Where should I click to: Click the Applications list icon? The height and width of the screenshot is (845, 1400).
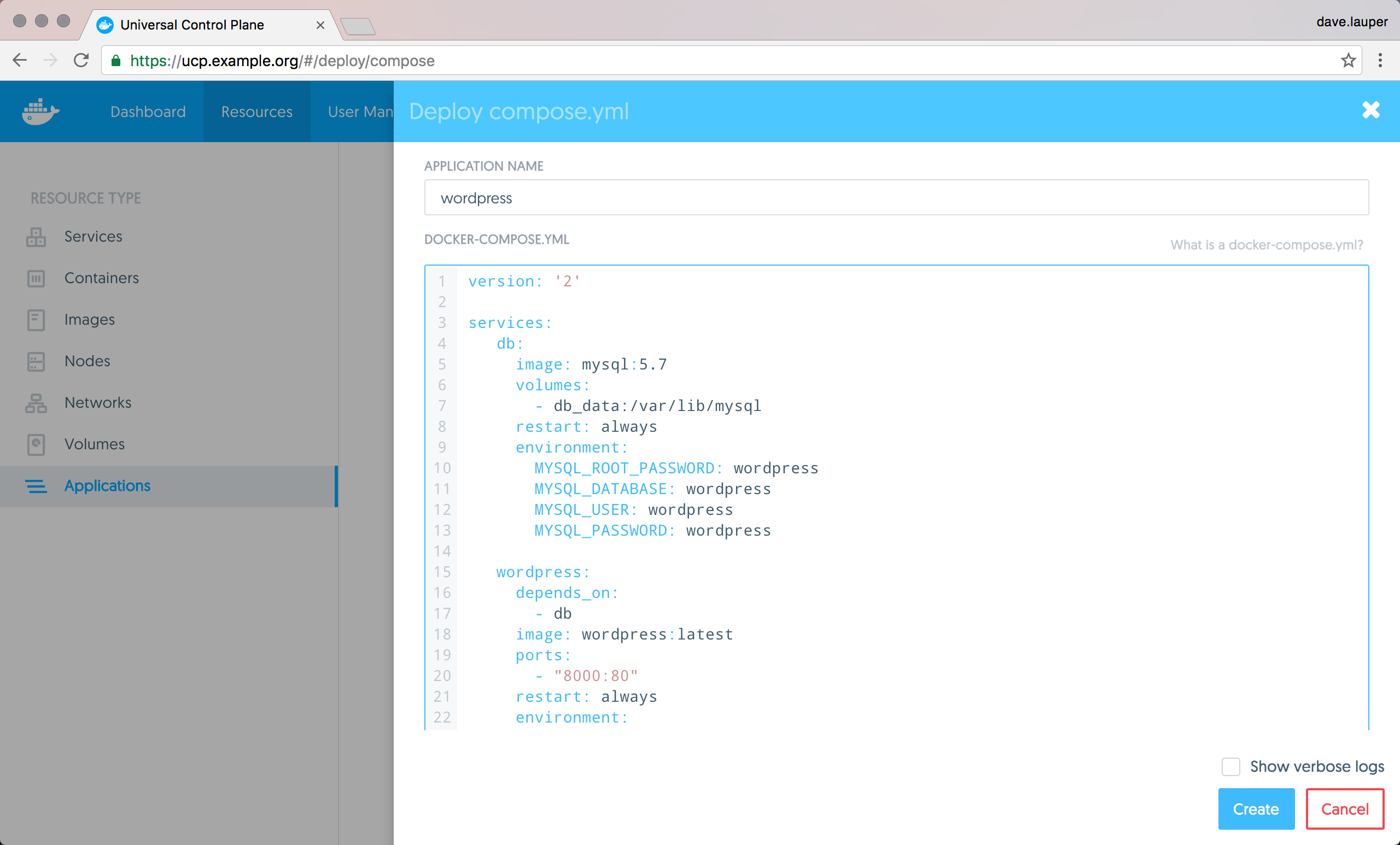[x=36, y=486]
